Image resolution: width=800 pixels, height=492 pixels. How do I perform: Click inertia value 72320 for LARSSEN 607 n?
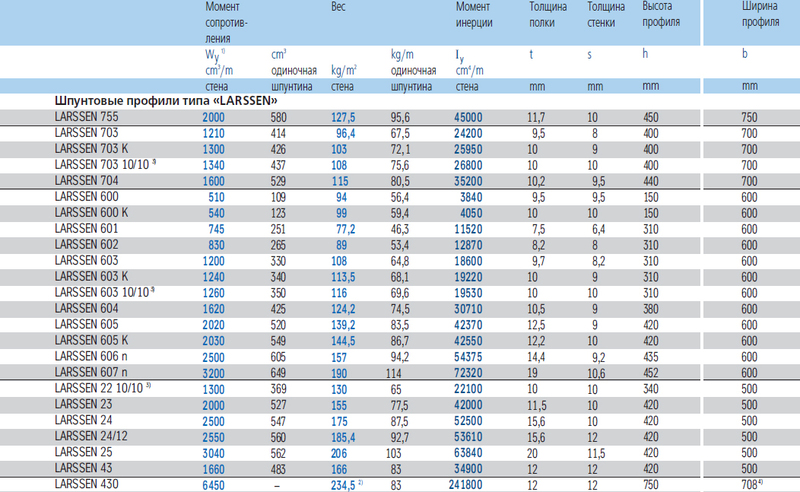pos(468,373)
